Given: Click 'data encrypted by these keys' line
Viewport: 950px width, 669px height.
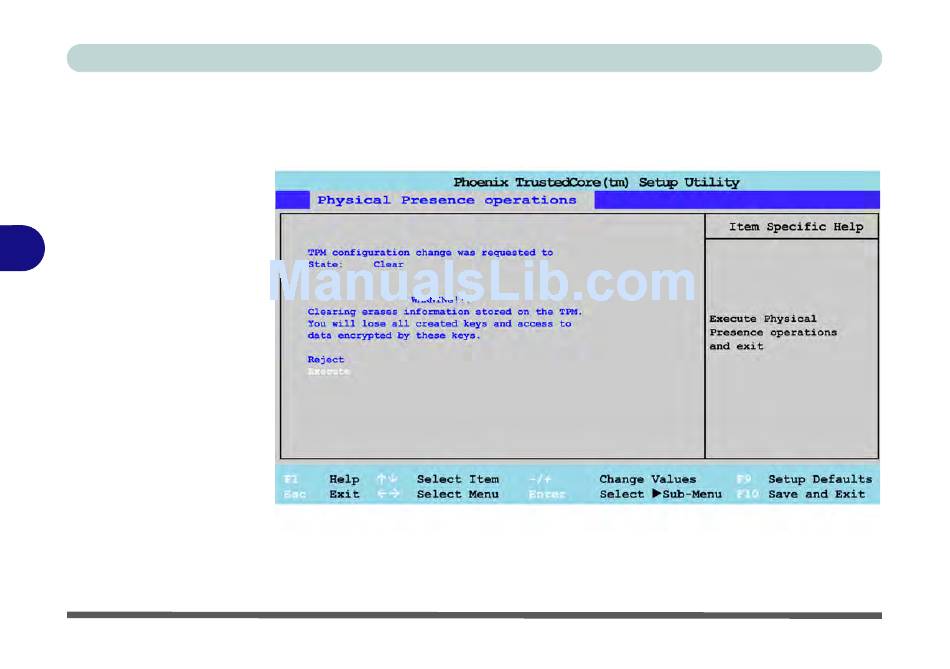Looking at the screenshot, I should (393, 336).
